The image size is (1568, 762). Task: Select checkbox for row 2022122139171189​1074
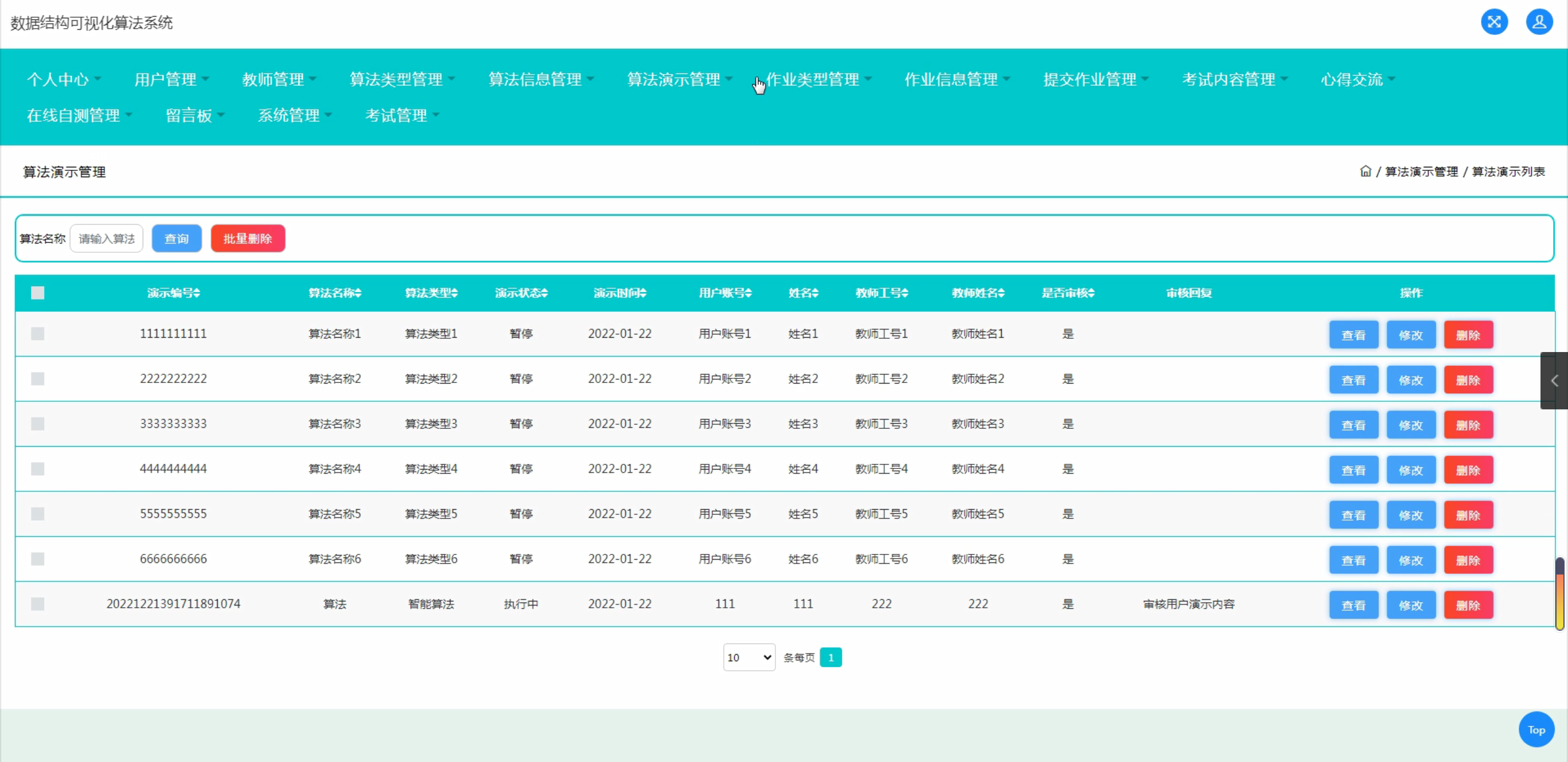click(x=38, y=604)
